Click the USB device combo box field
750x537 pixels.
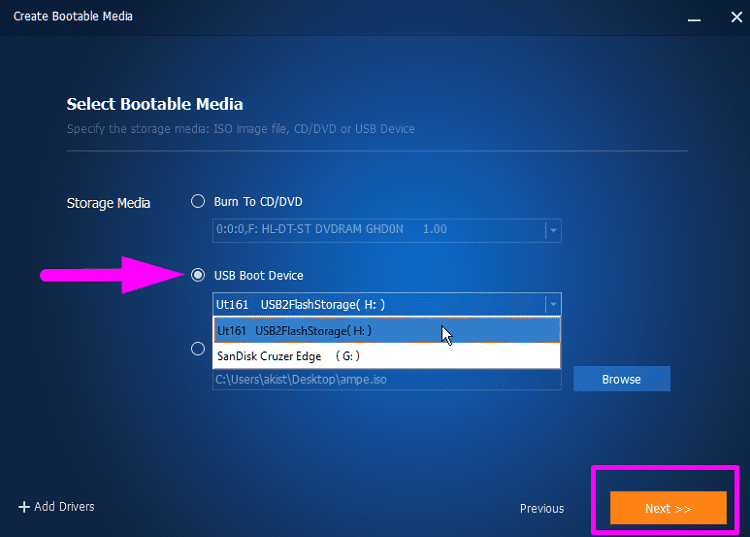pyautogui.click(x=386, y=304)
